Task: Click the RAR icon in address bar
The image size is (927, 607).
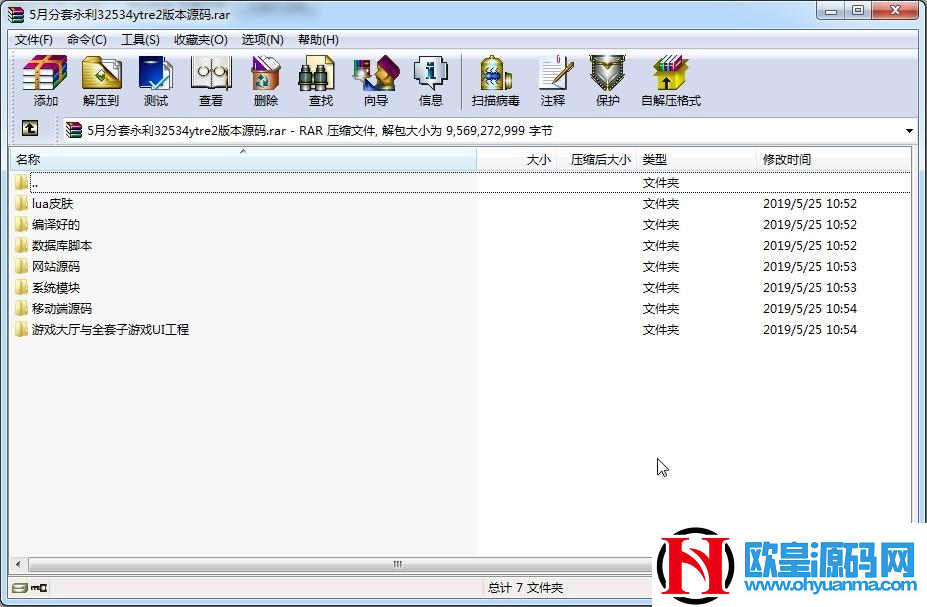Action: click(x=74, y=130)
